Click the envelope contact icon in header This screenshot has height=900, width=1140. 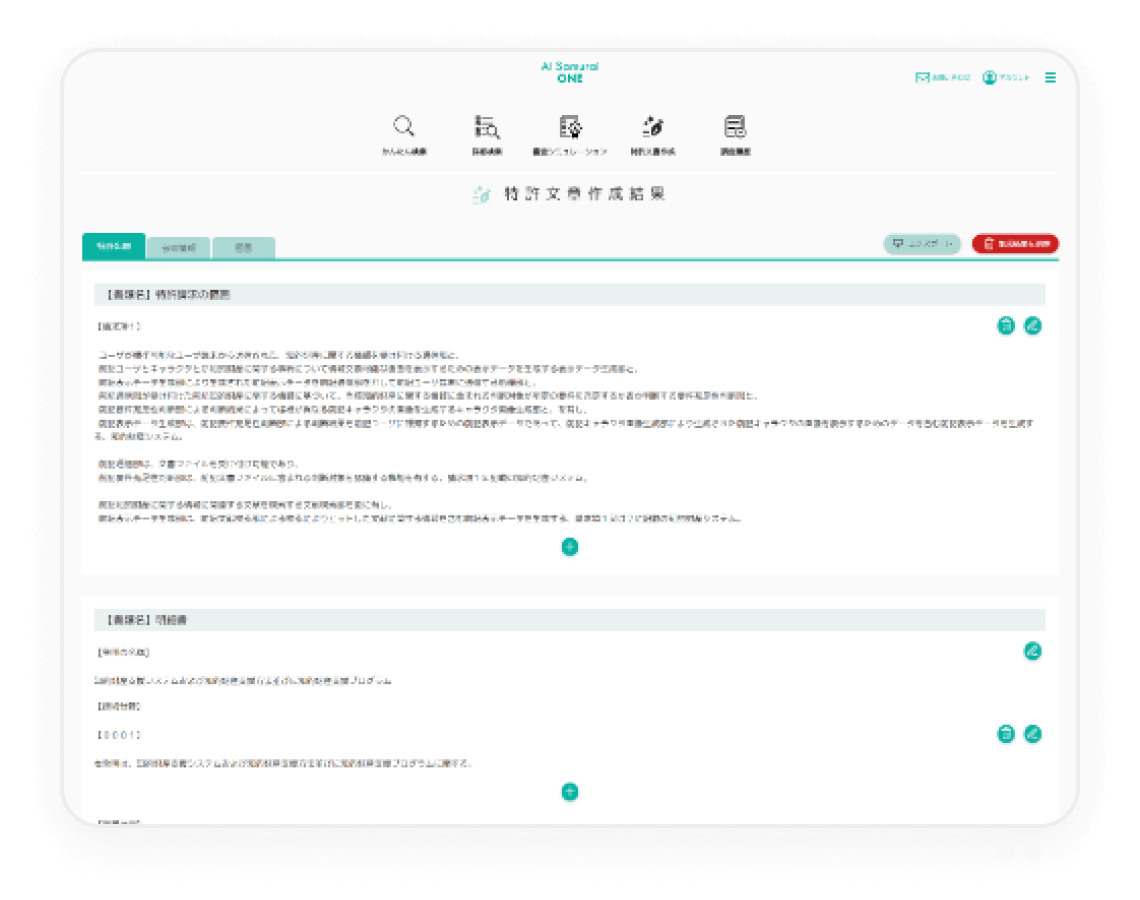click(922, 77)
